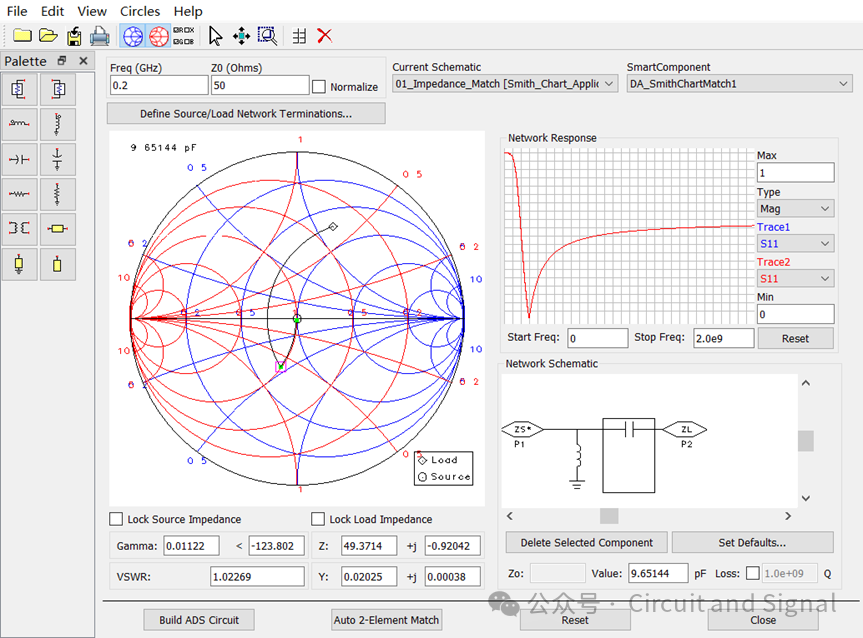Enable the Normalize checkbox
The image size is (863, 638).
pyautogui.click(x=319, y=86)
